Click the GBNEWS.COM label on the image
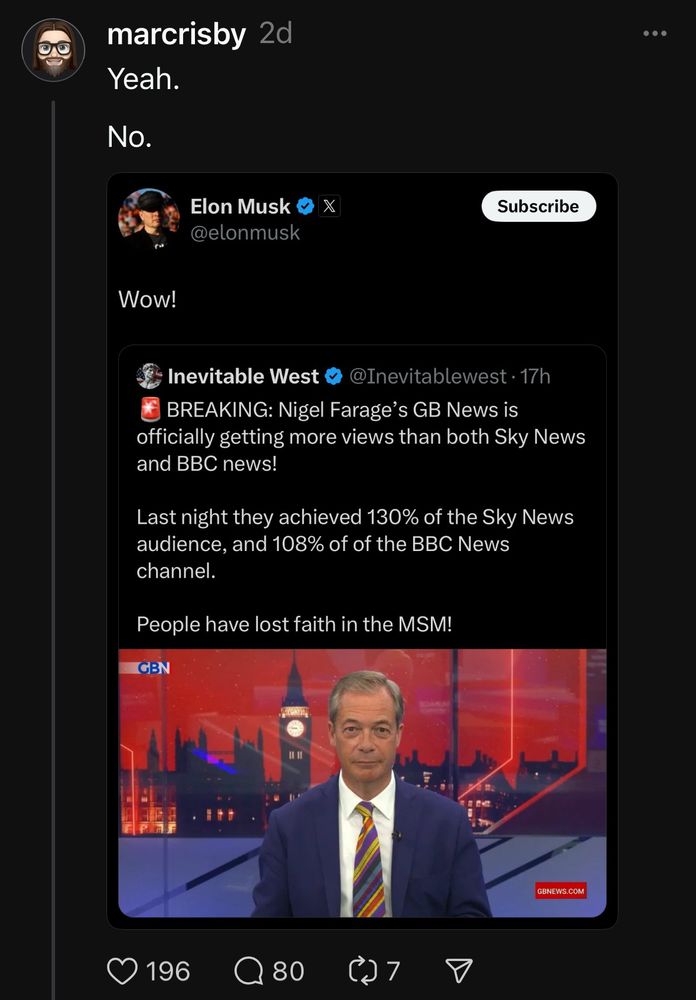The width and height of the screenshot is (696, 1000). click(x=560, y=890)
